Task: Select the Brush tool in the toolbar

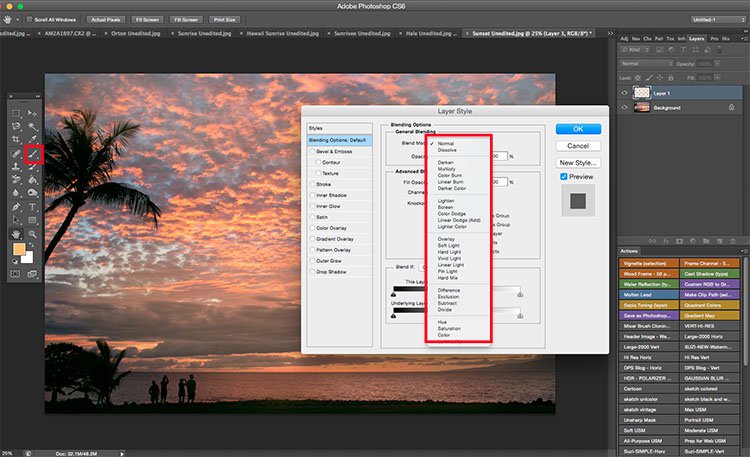Action: pyautogui.click(x=33, y=154)
